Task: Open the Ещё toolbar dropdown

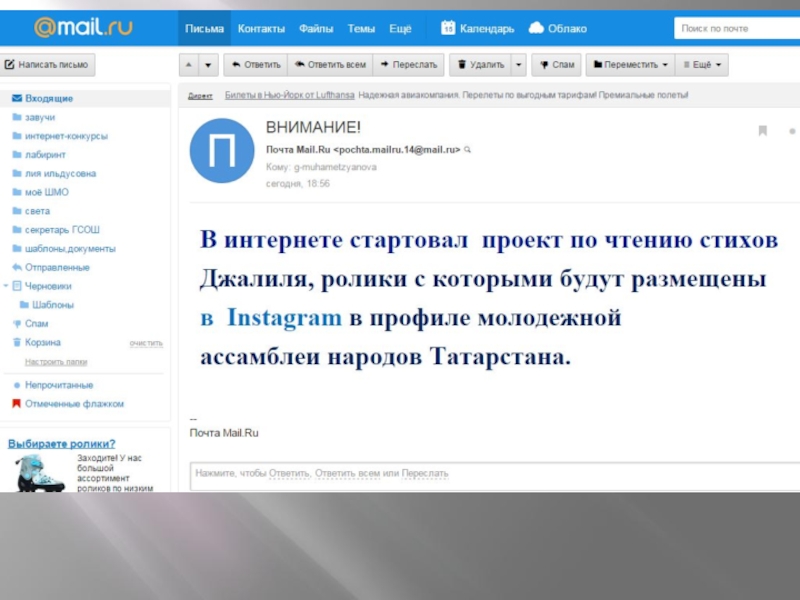Action: (701, 65)
